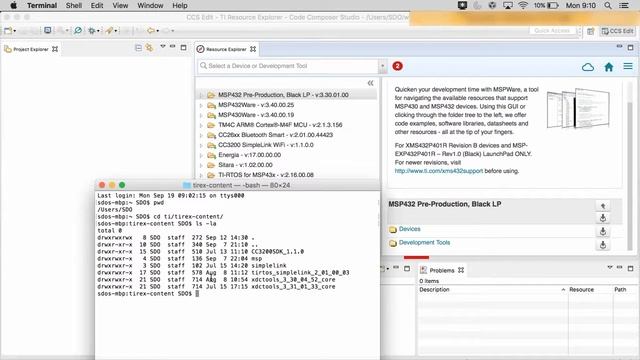Open the Window menu
This screenshot has height=360, width=640.
(x=150, y=5)
